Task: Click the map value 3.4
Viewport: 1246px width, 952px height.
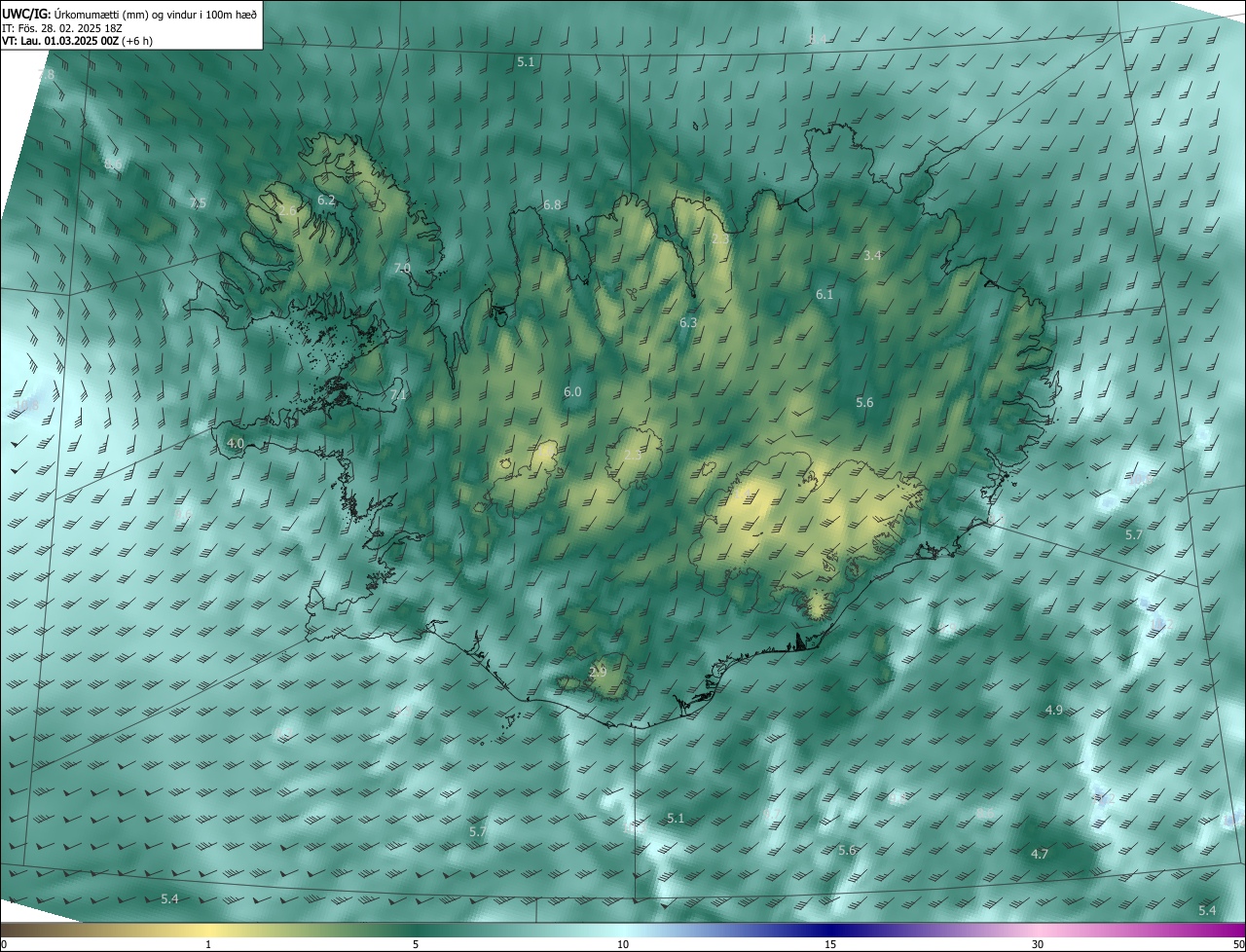Action: pyautogui.click(x=872, y=256)
